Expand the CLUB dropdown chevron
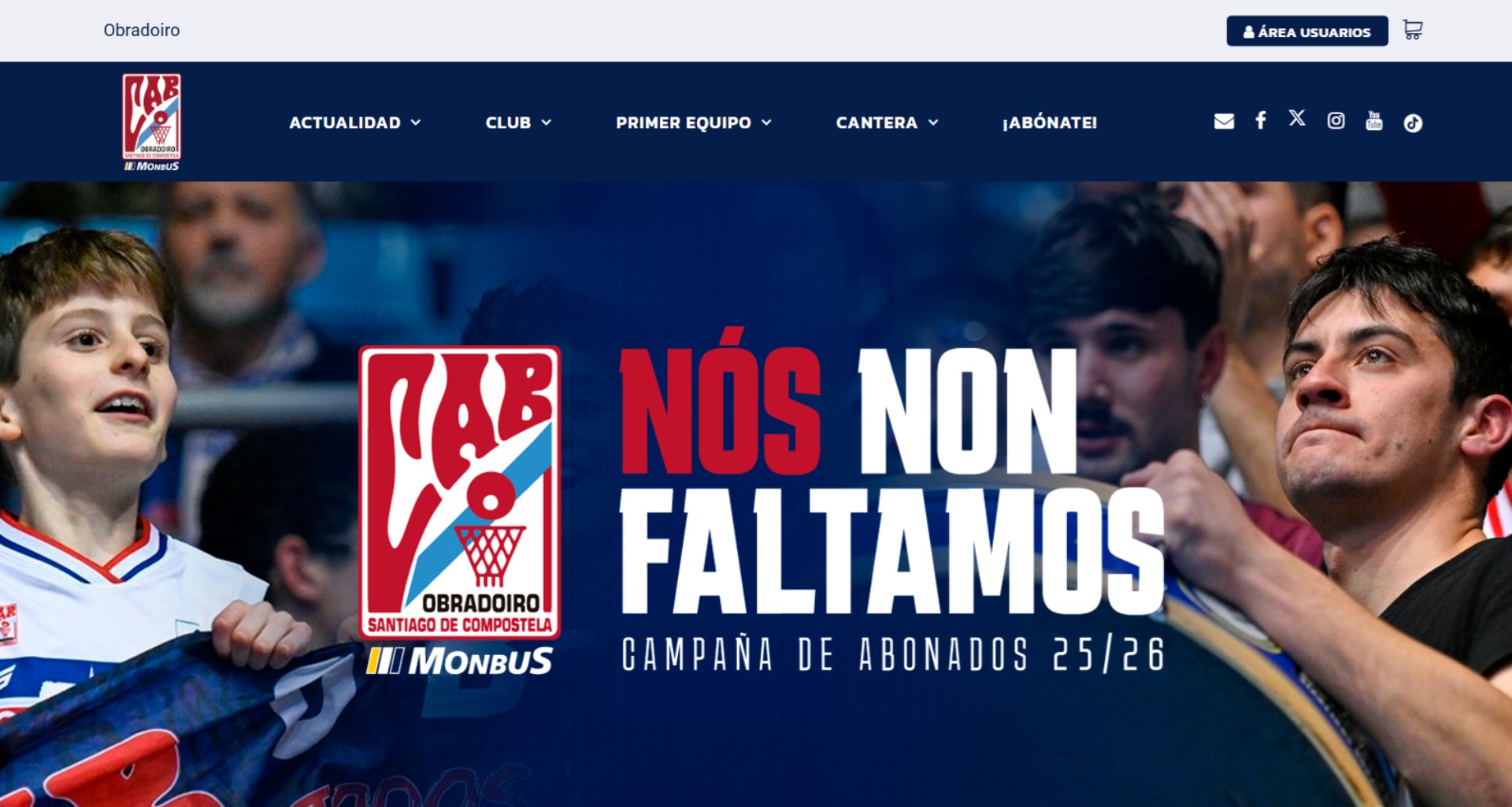The image size is (1512, 807). [x=547, y=123]
